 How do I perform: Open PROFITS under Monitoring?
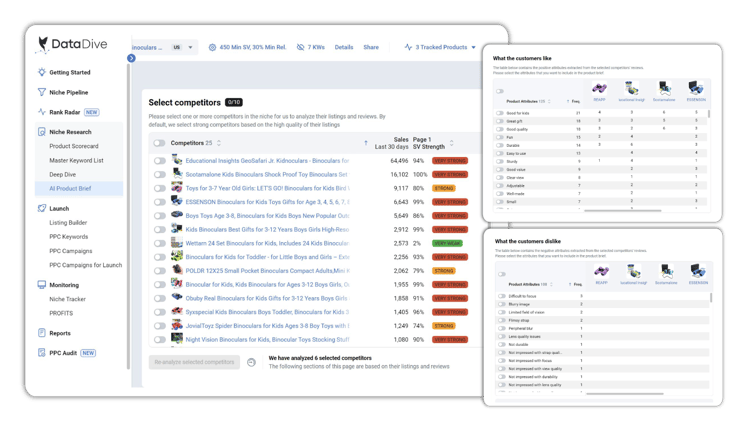(61, 313)
